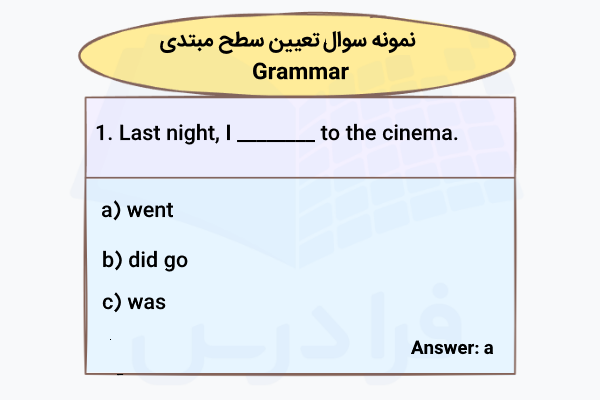Click the "Grammar" heading
This screenshot has height=400, width=600.
point(300,72)
